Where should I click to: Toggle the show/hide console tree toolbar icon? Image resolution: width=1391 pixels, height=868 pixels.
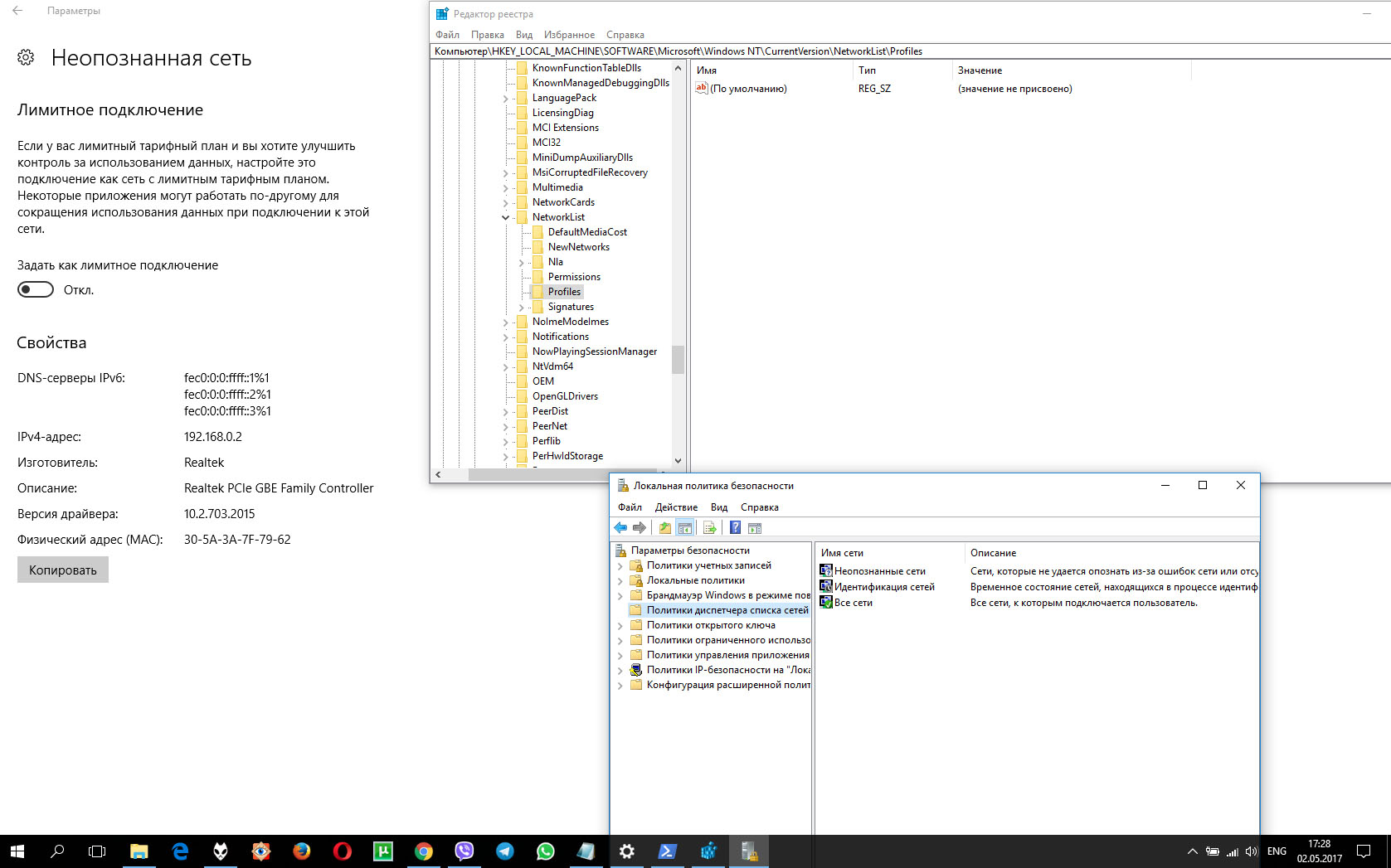(x=685, y=528)
